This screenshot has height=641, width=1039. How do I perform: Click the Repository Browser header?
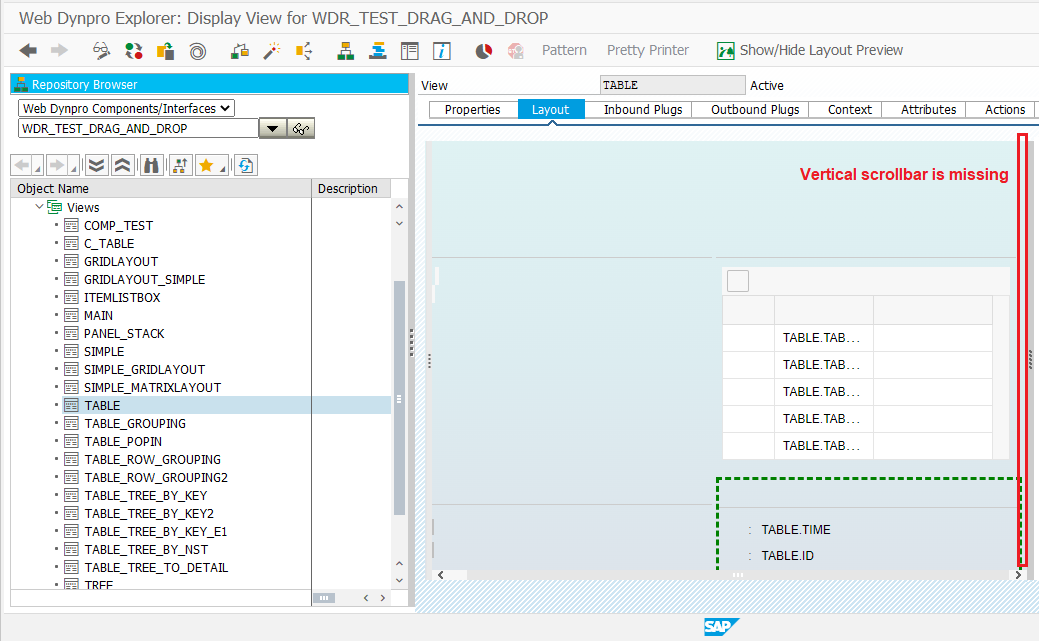pyautogui.click(x=209, y=84)
